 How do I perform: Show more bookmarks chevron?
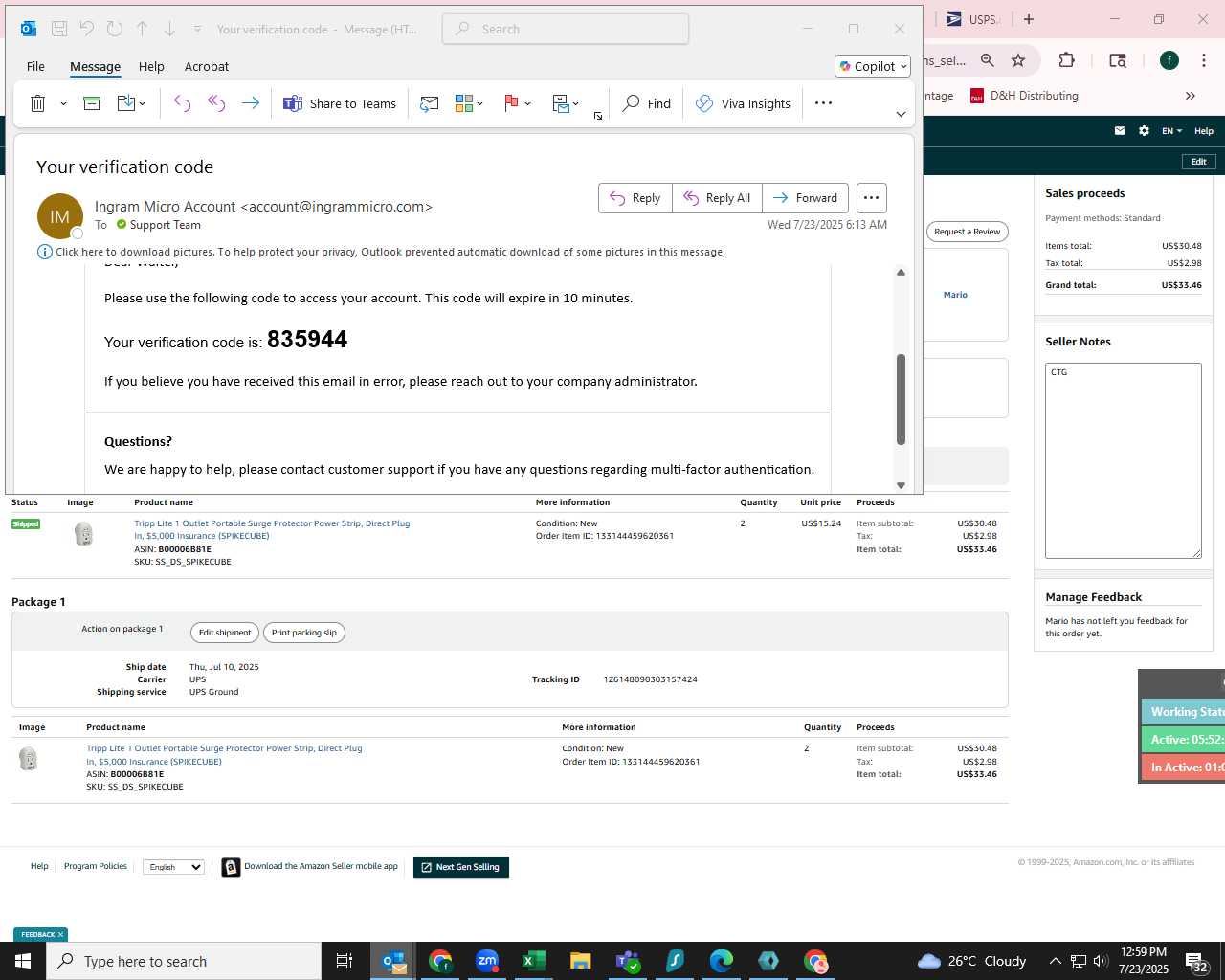(x=1191, y=96)
